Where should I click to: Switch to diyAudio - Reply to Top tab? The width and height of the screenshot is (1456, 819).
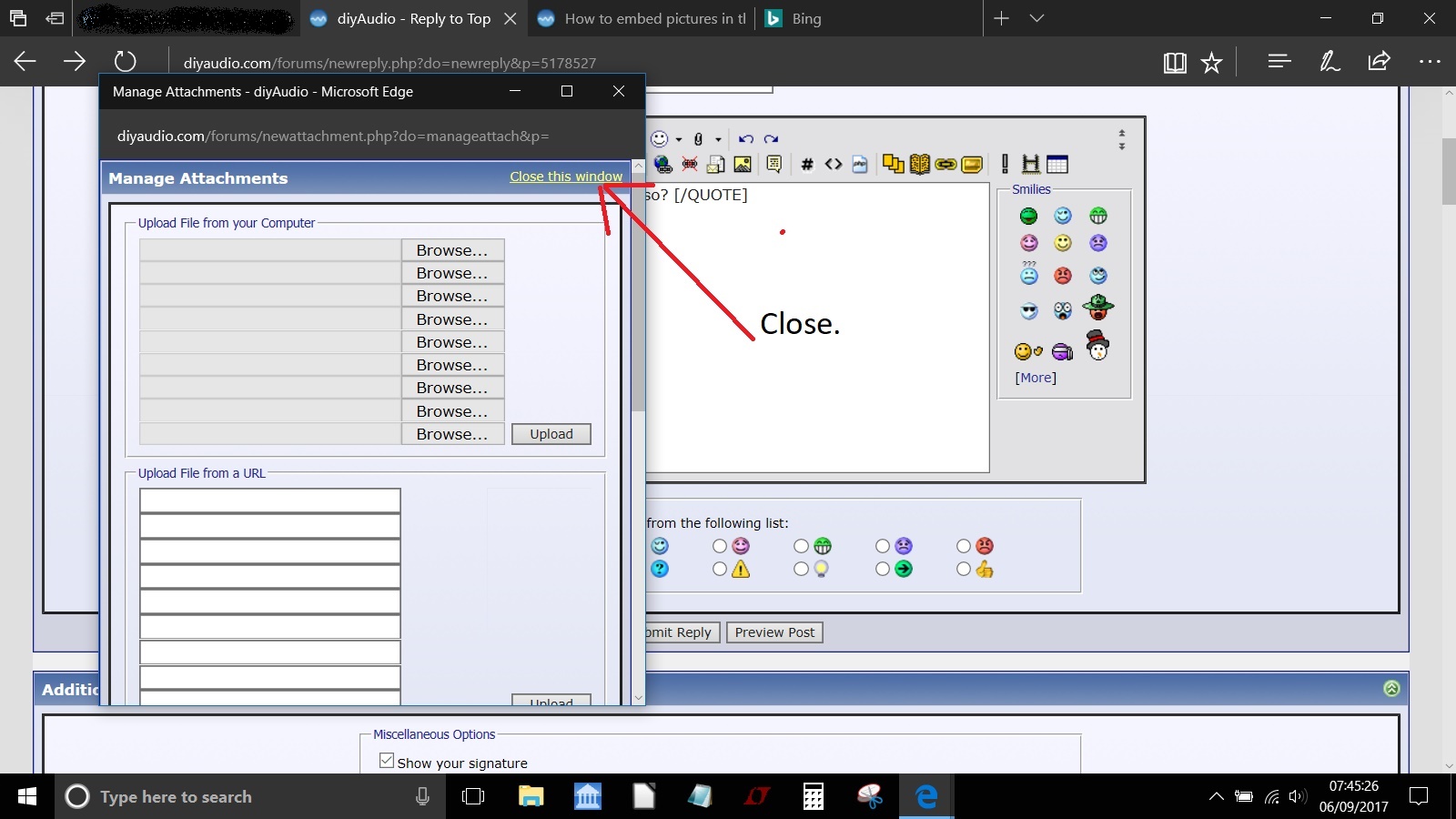[x=413, y=18]
